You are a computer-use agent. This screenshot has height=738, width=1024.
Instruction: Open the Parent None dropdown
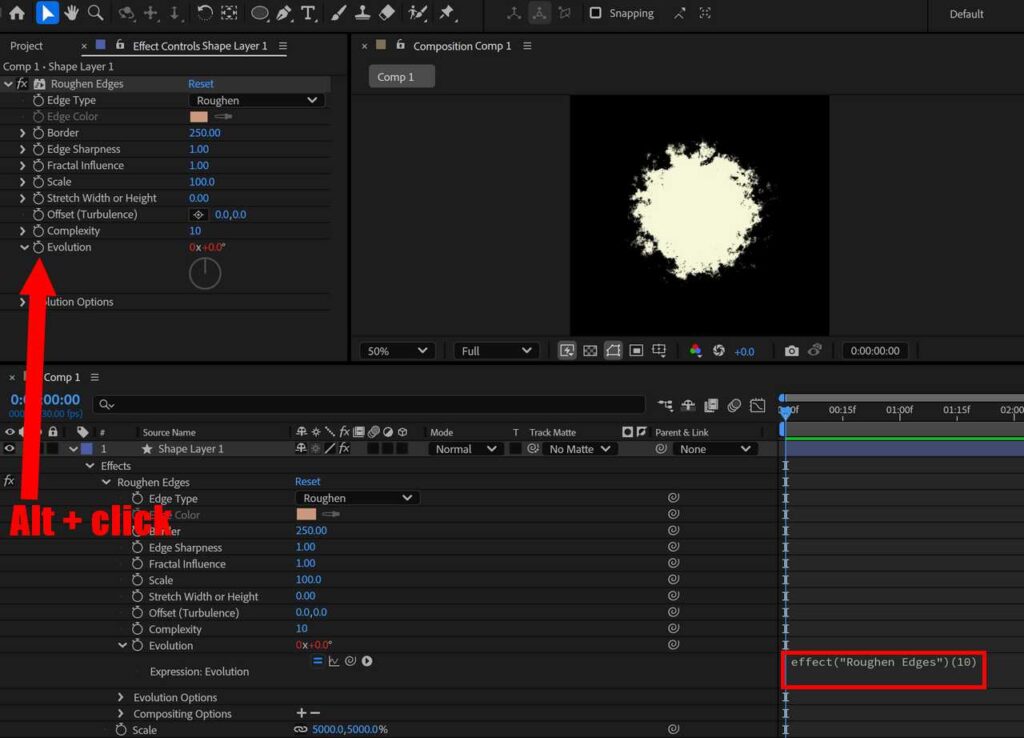pyautogui.click(x=714, y=449)
